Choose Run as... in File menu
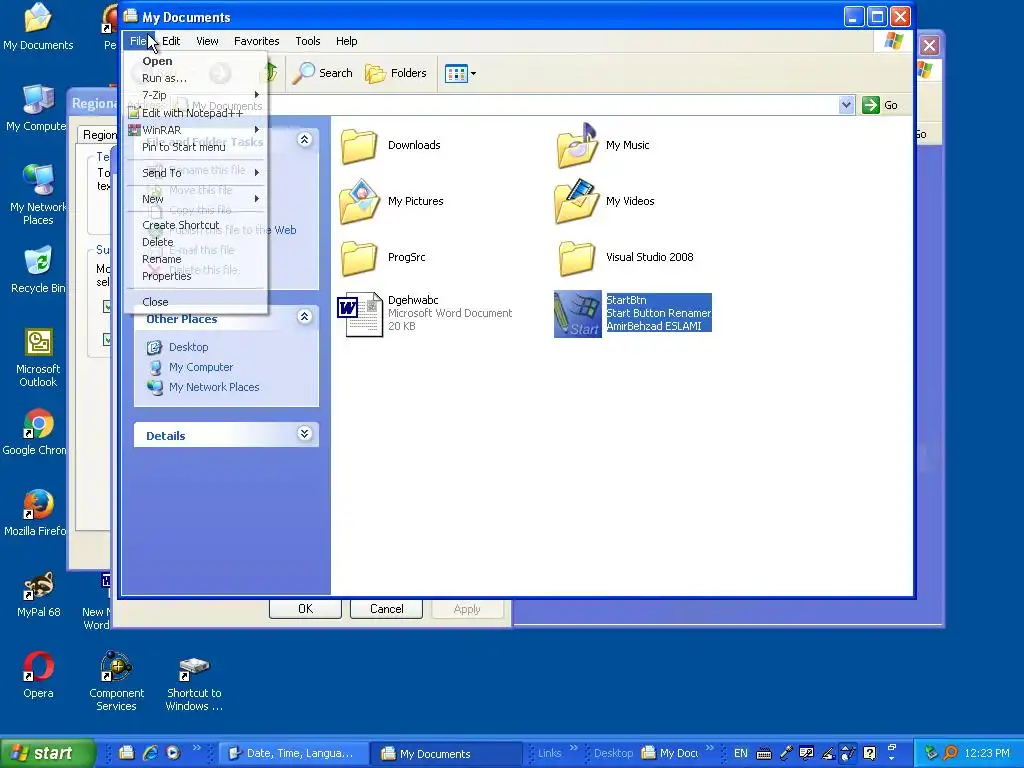 coord(196,78)
